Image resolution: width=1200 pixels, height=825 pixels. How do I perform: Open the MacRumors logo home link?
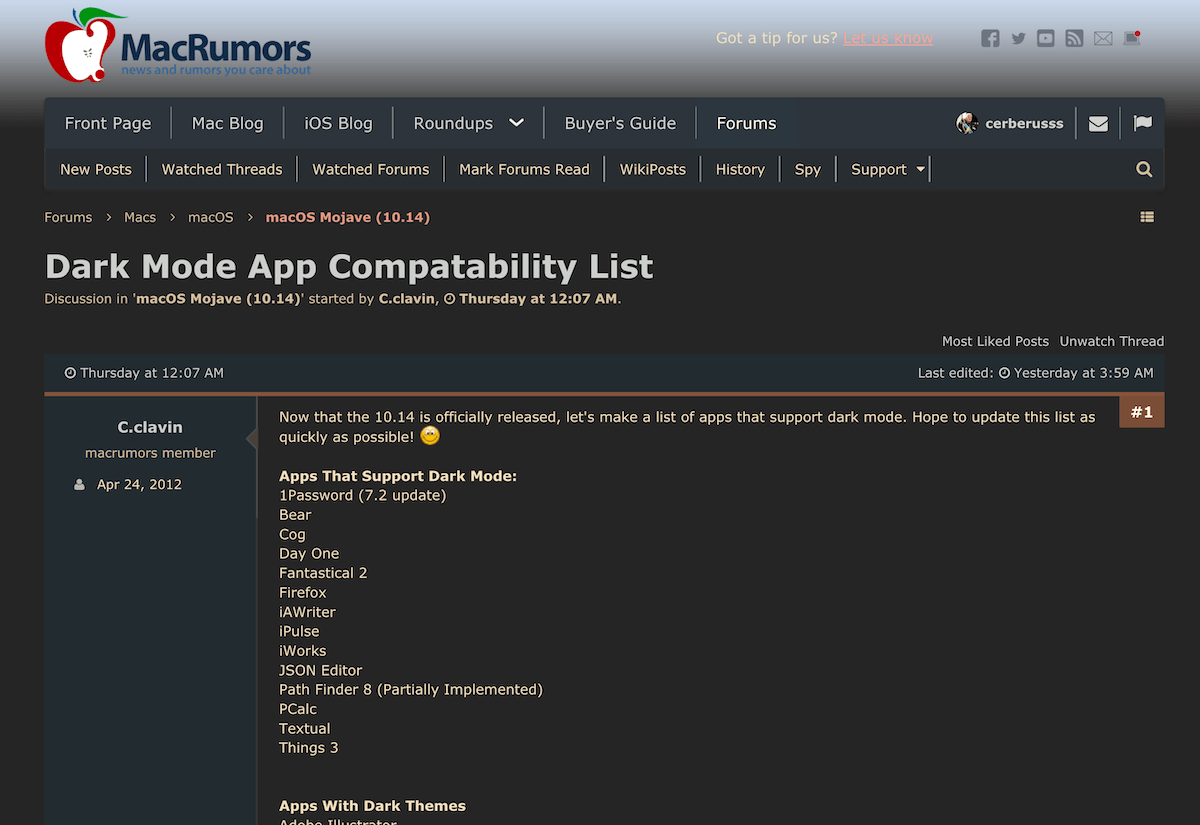tap(178, 46)
